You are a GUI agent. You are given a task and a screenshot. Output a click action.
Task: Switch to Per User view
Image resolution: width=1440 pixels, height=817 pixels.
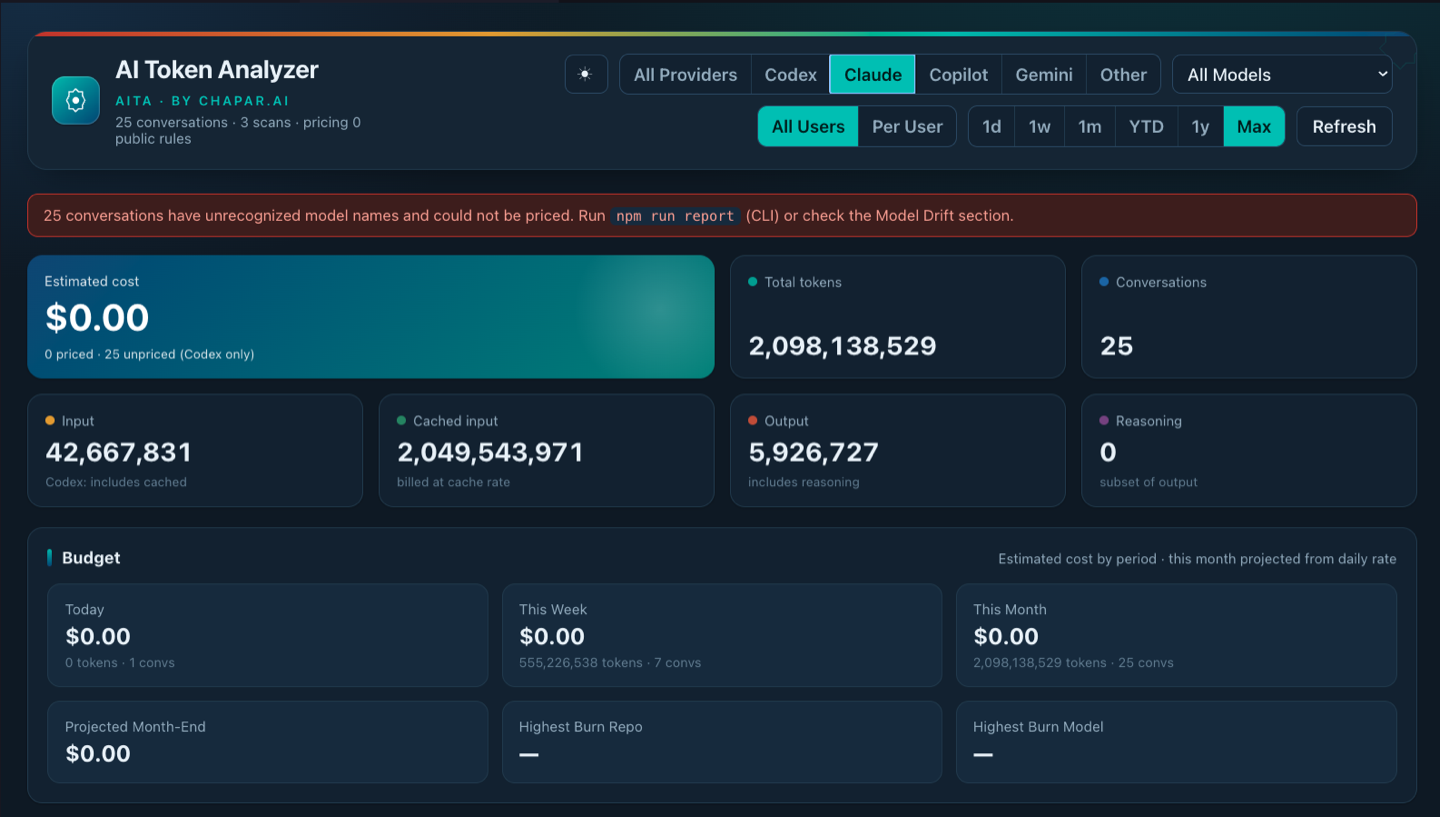coord(907,127)
